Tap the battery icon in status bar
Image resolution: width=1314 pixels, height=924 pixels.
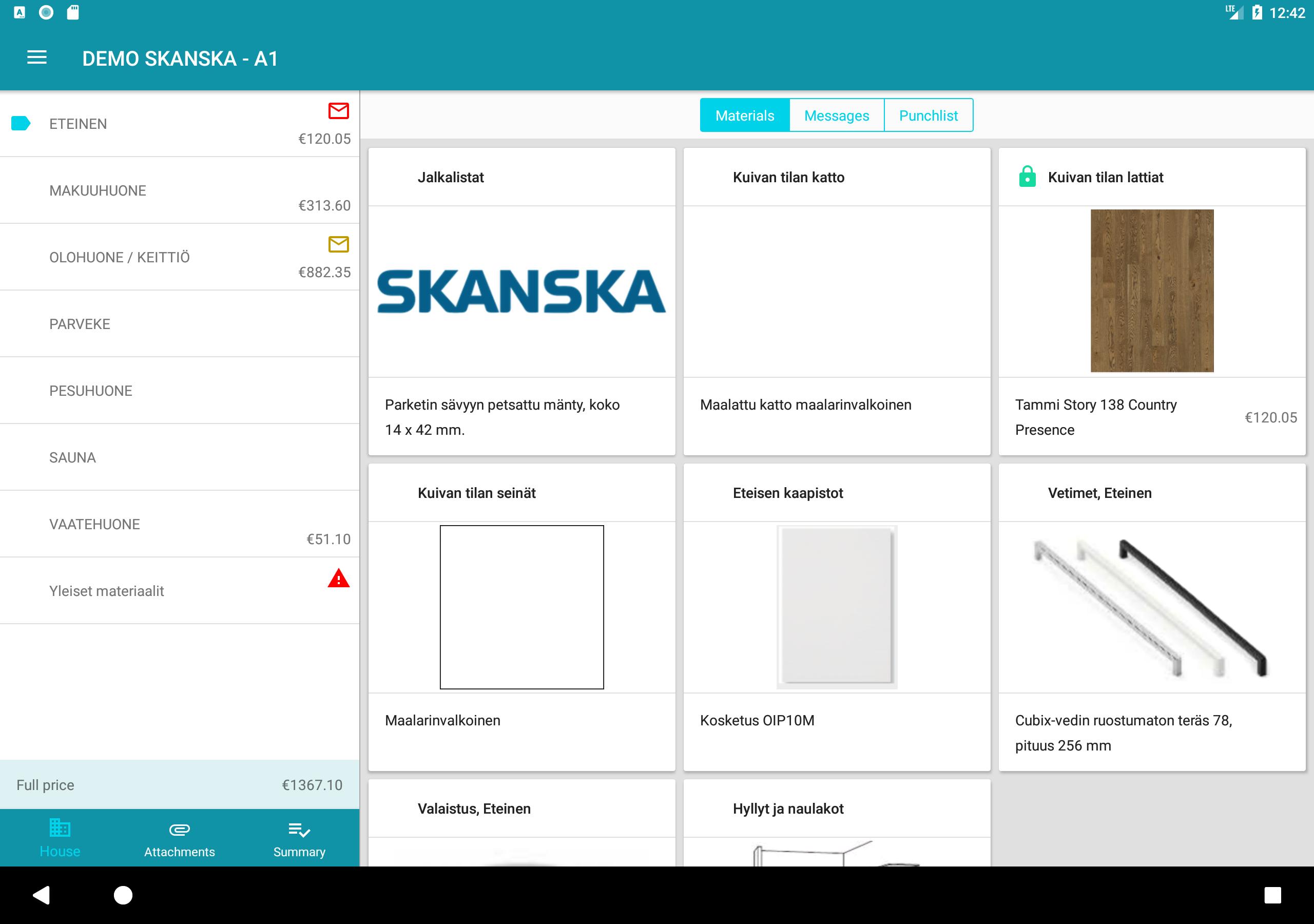tap(1257, 12)
